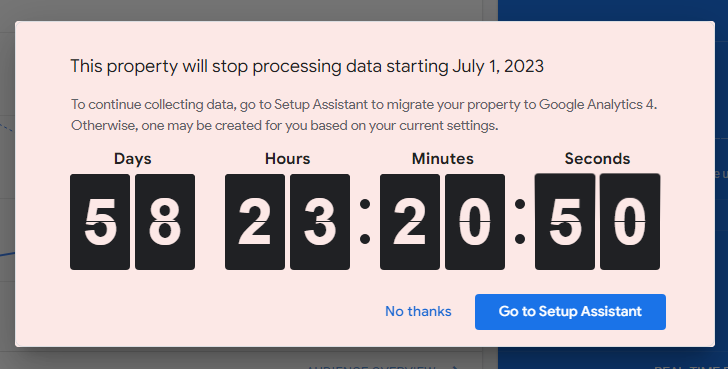The width and height of the screenshot is (728, 369).
Task: Click the Google Analytics 4 description text
Action: [364, 115]
